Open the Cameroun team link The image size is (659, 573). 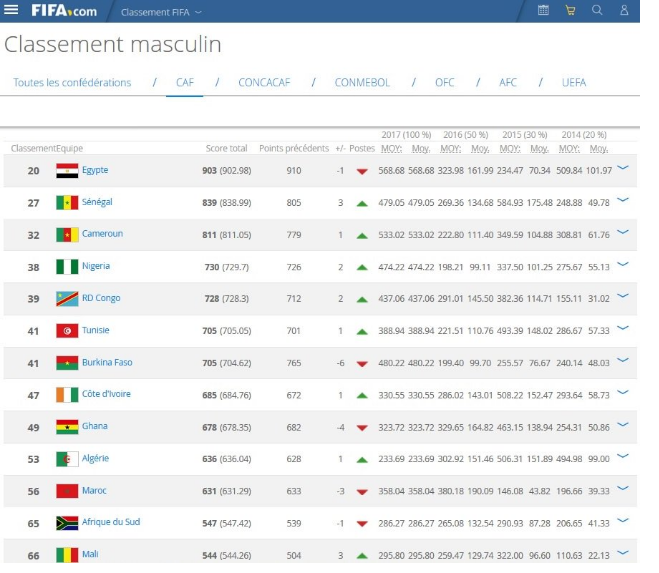pos(103,234)
